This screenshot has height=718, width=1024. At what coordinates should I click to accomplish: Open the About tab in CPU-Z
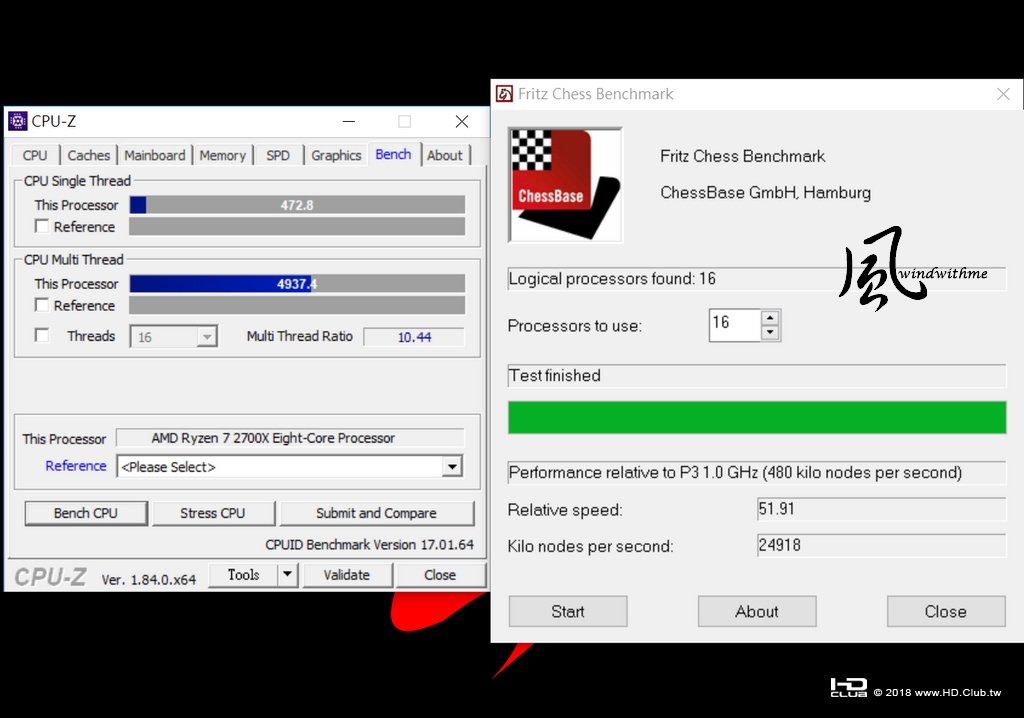pos(445,155)
